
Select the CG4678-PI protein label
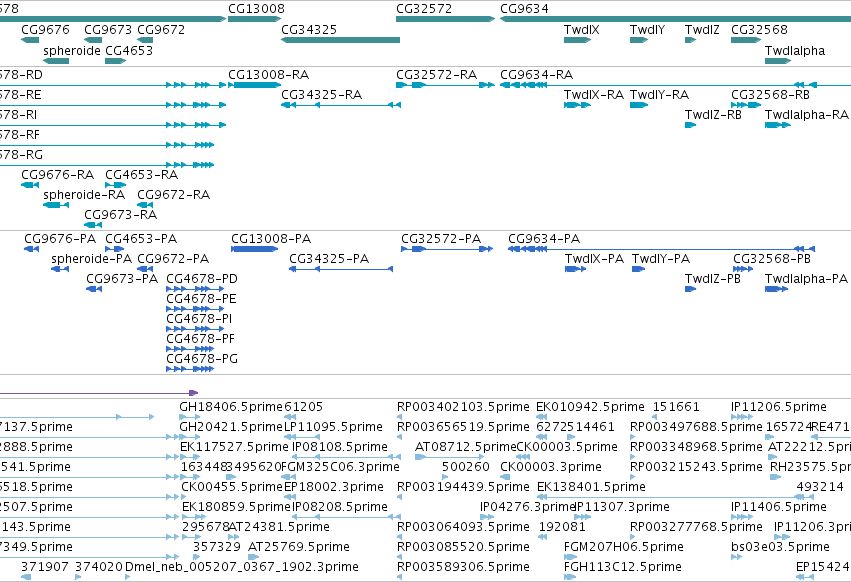tap(199, 319)
